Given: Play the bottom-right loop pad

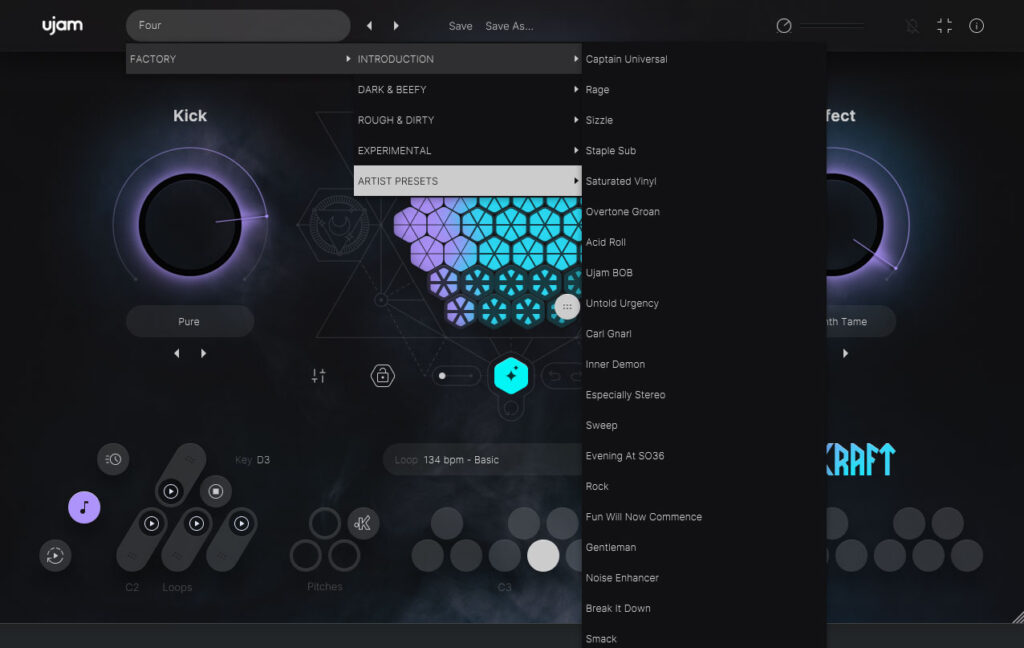Looking at the screenshot, I should [x=242, y=523].
